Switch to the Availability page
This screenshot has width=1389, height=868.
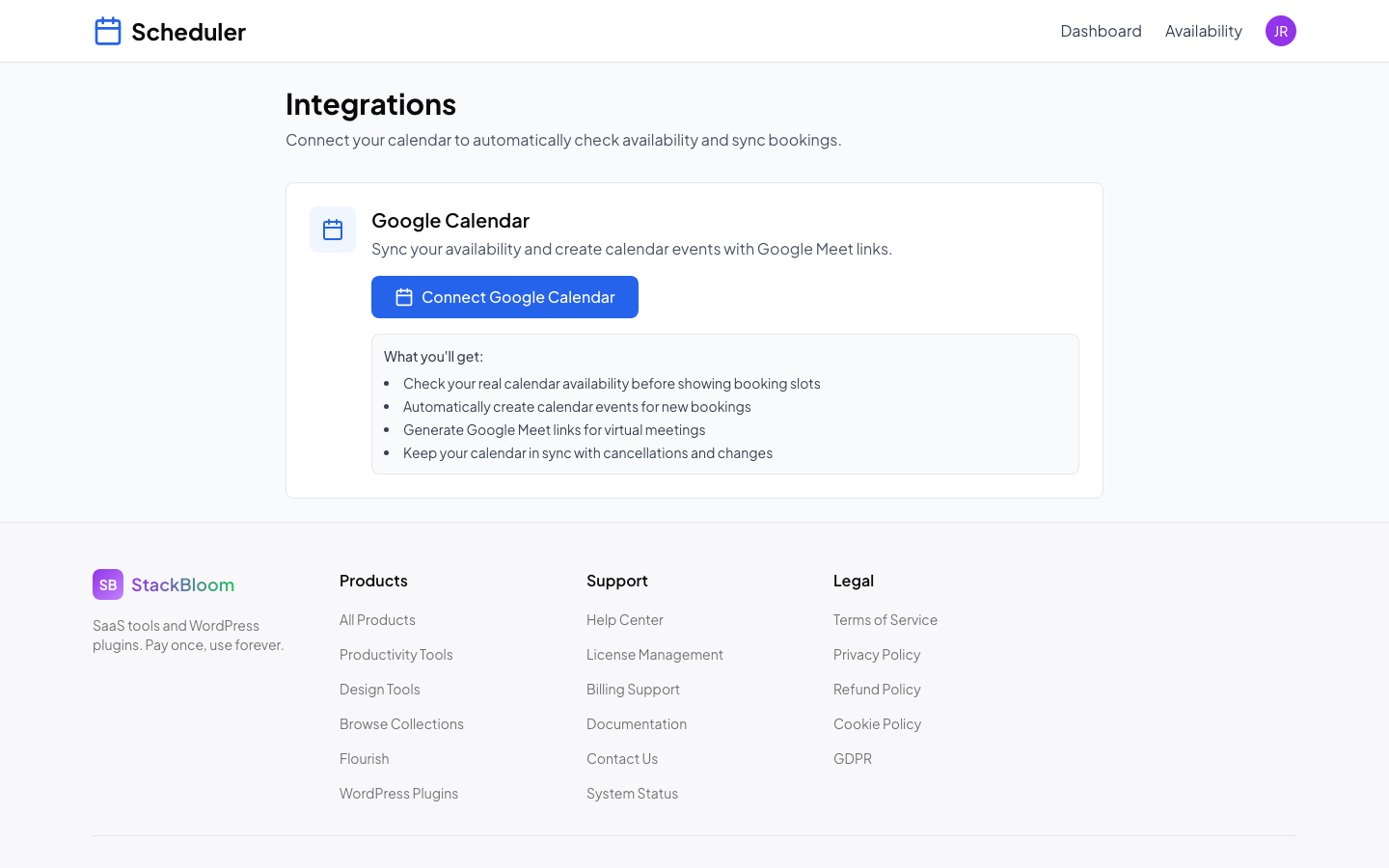(x=1203, y=31)
